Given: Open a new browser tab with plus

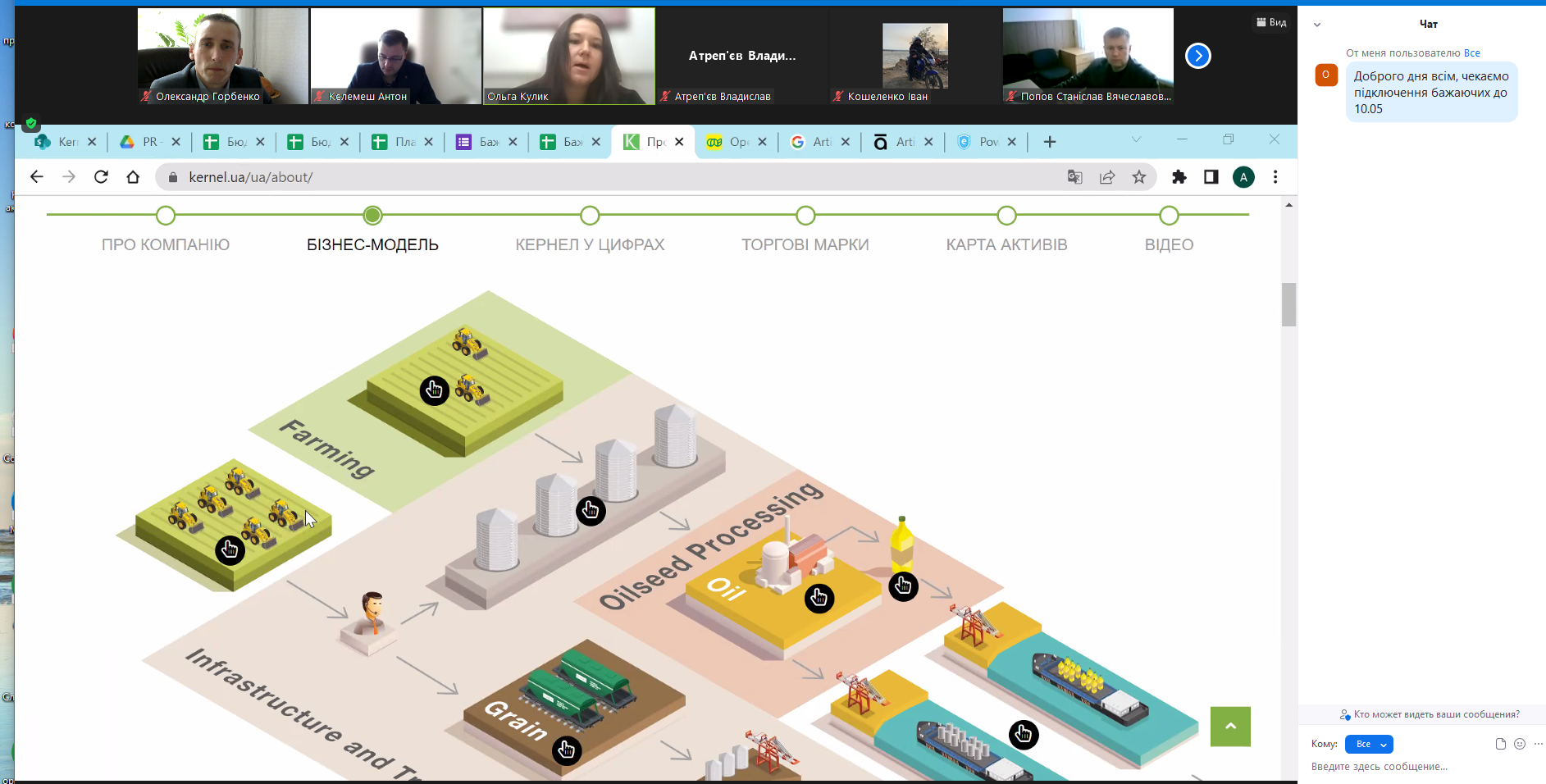Looking at the screenshot, I should coord(1050,142).
